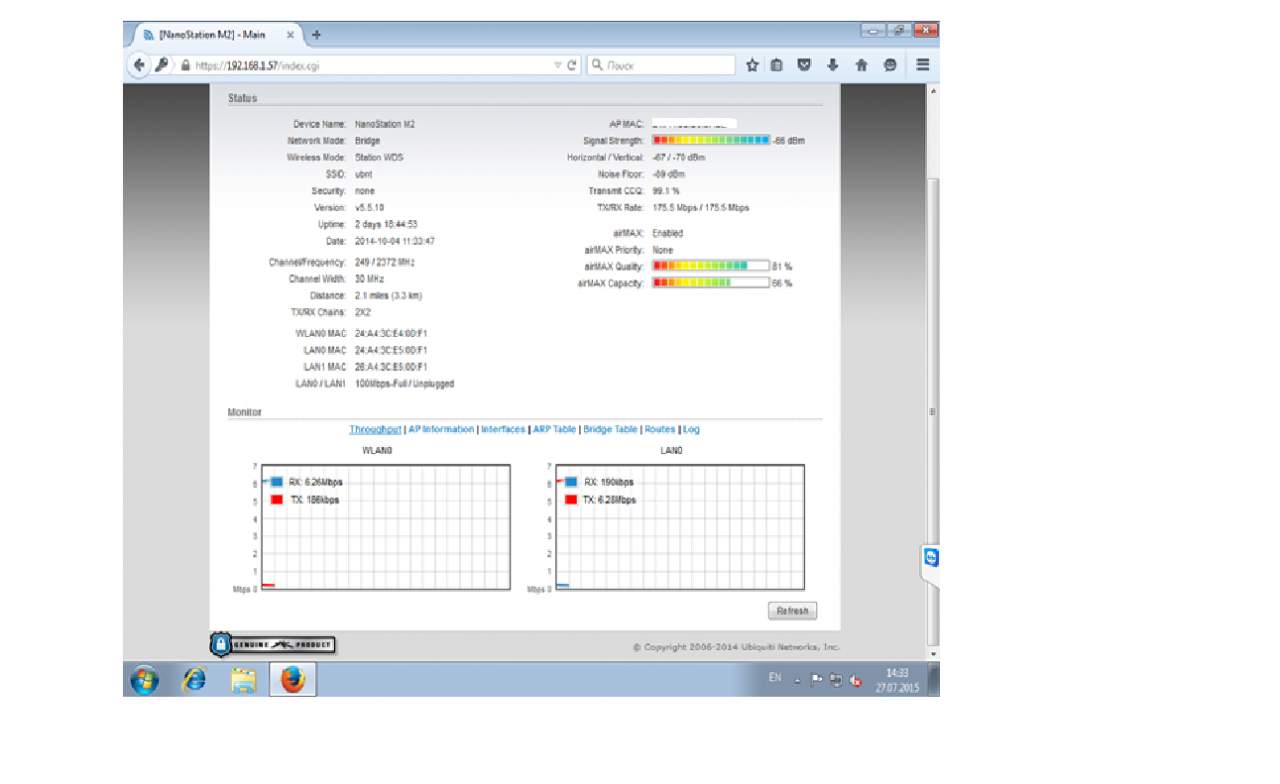Open the network tray icon

[x=836, y=680]
